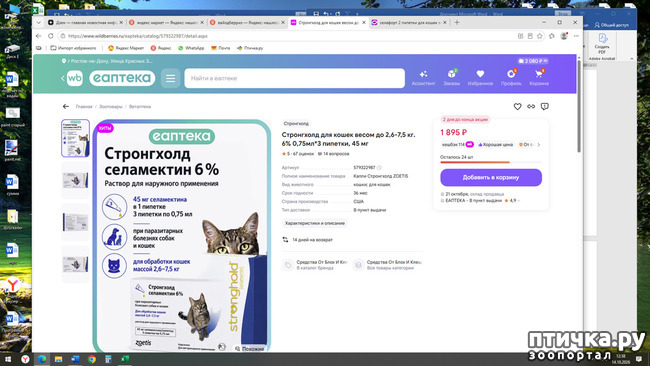Open Импорт избранного bookmark

click(73, 48)
